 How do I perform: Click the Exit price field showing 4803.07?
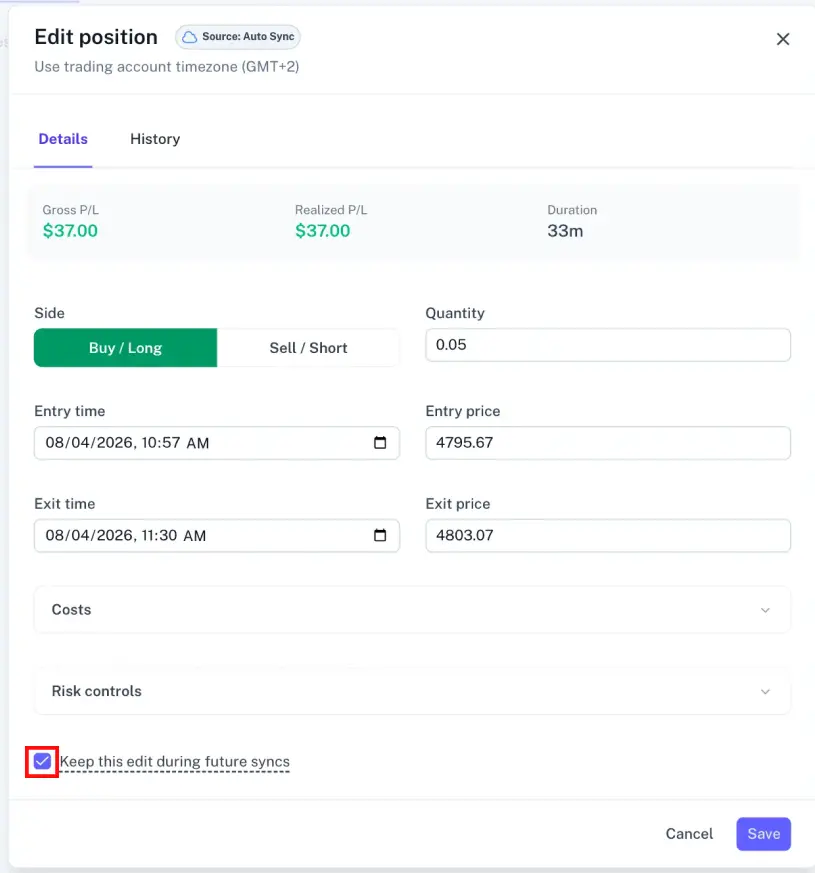608,535
